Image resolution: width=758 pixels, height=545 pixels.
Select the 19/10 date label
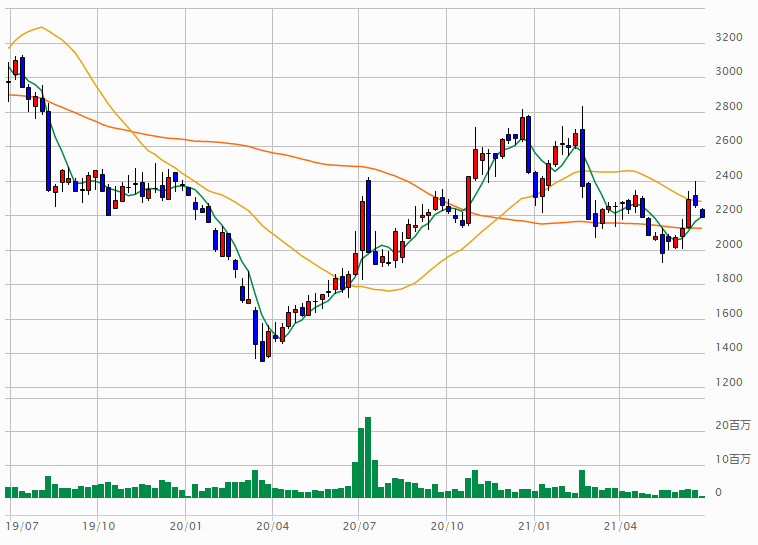tap(99, 526)
